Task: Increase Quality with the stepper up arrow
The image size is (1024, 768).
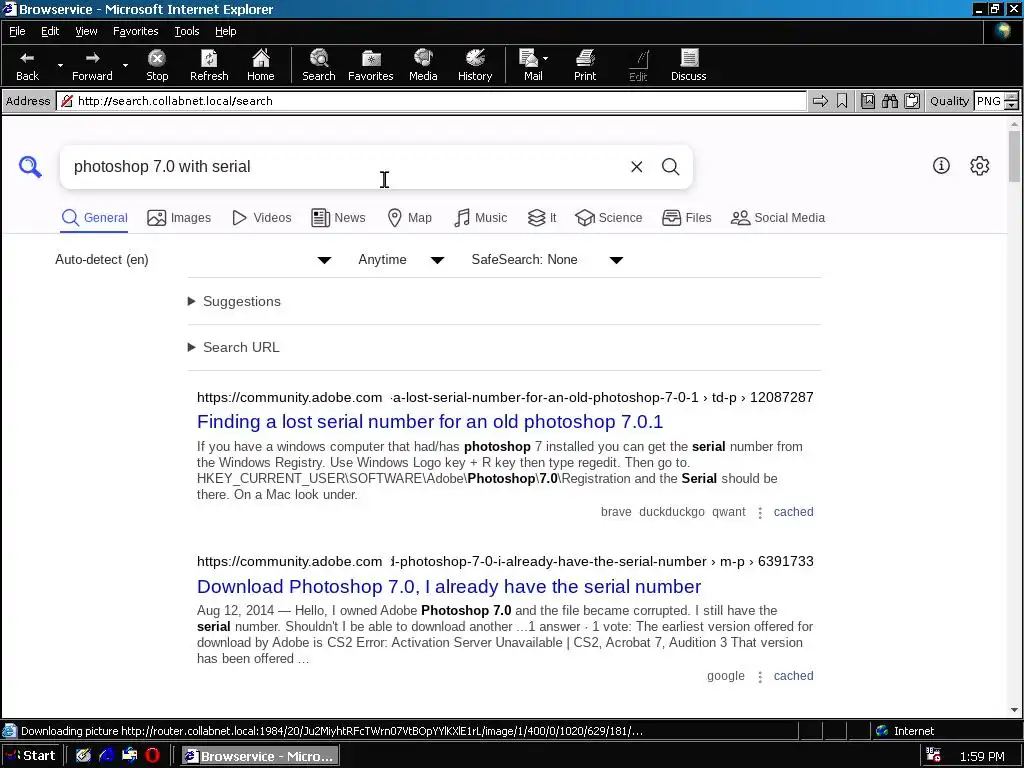Action: click(x=1012, y=97)
